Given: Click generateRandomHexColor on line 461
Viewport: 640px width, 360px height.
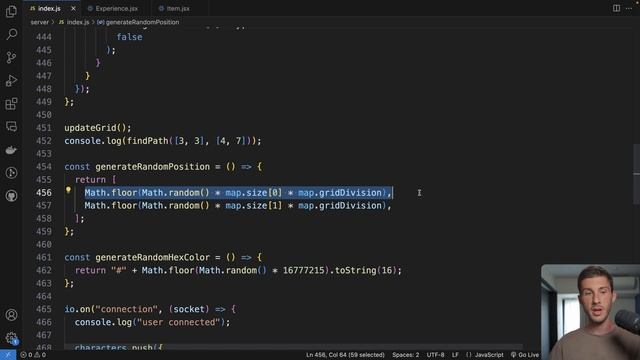Looking at the screenshot, I should 152,257.
